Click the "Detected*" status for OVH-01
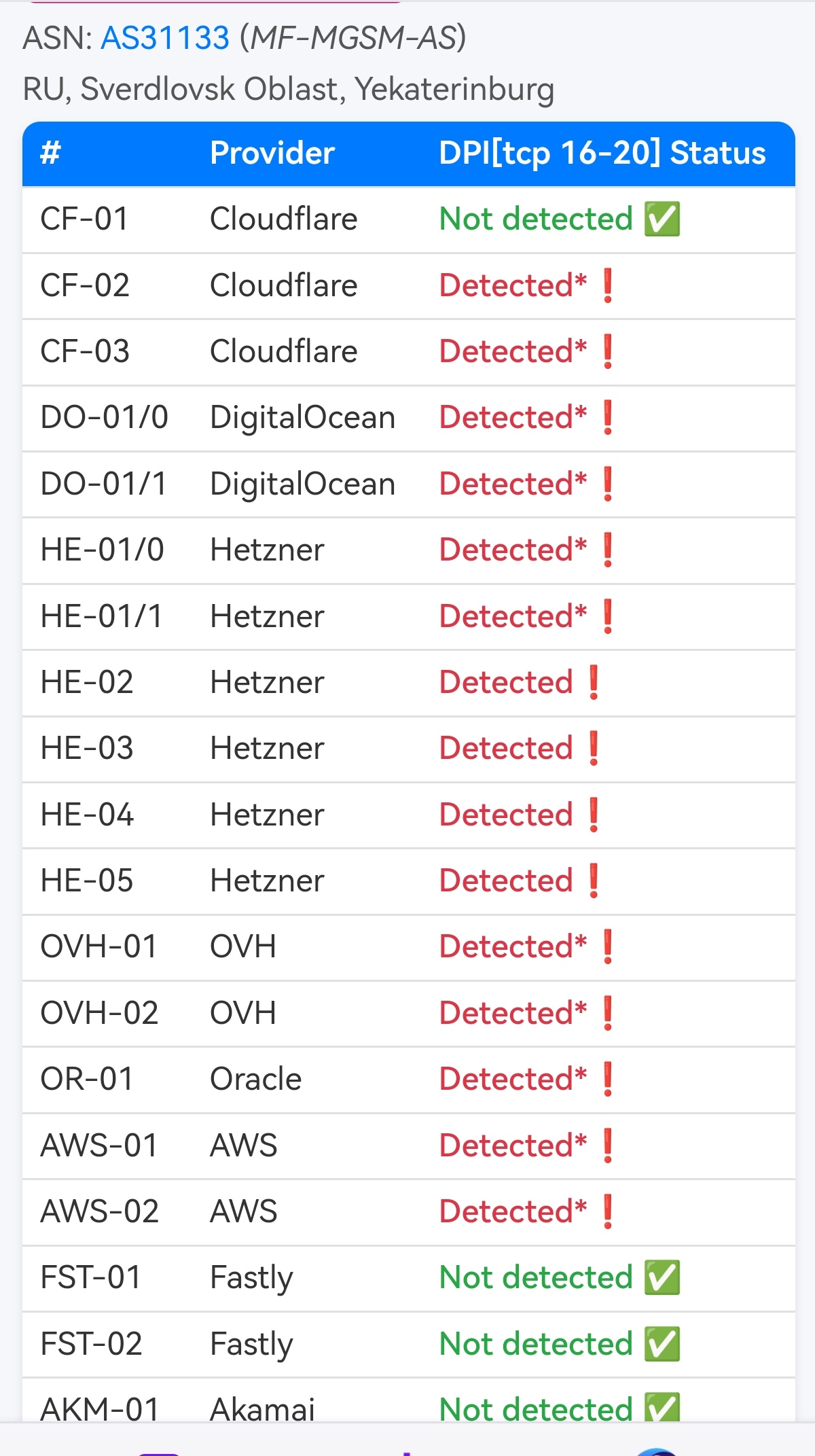The image size is (815, 1456). [x=513, y=946]
